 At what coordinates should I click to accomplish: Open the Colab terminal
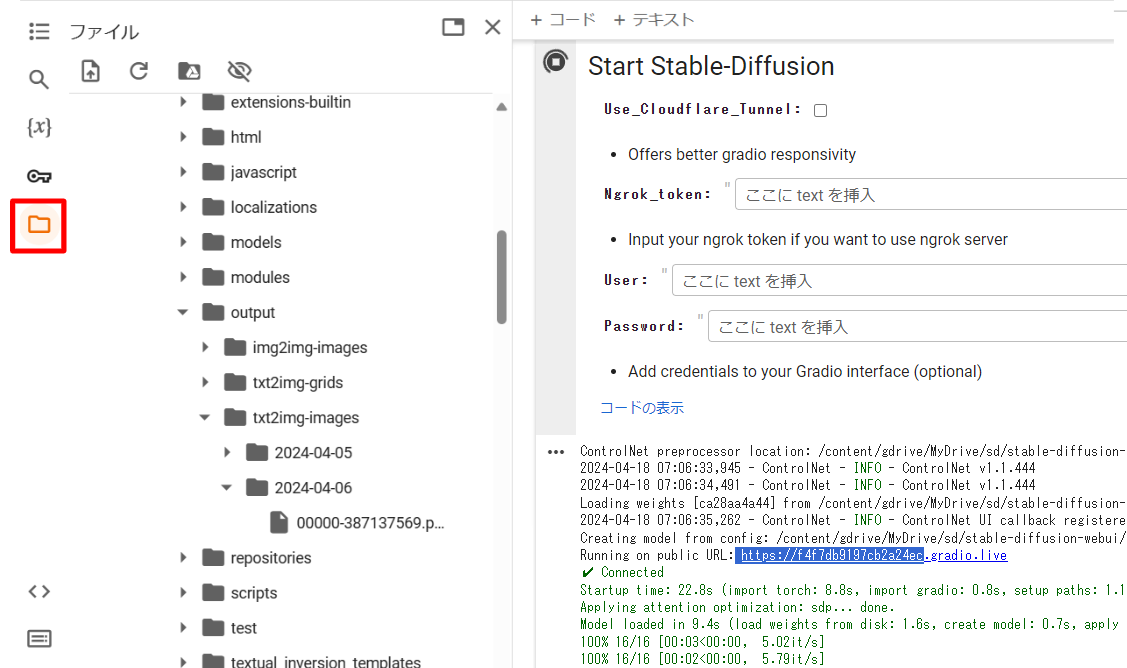pyautogui.click(x=39, y=638)
